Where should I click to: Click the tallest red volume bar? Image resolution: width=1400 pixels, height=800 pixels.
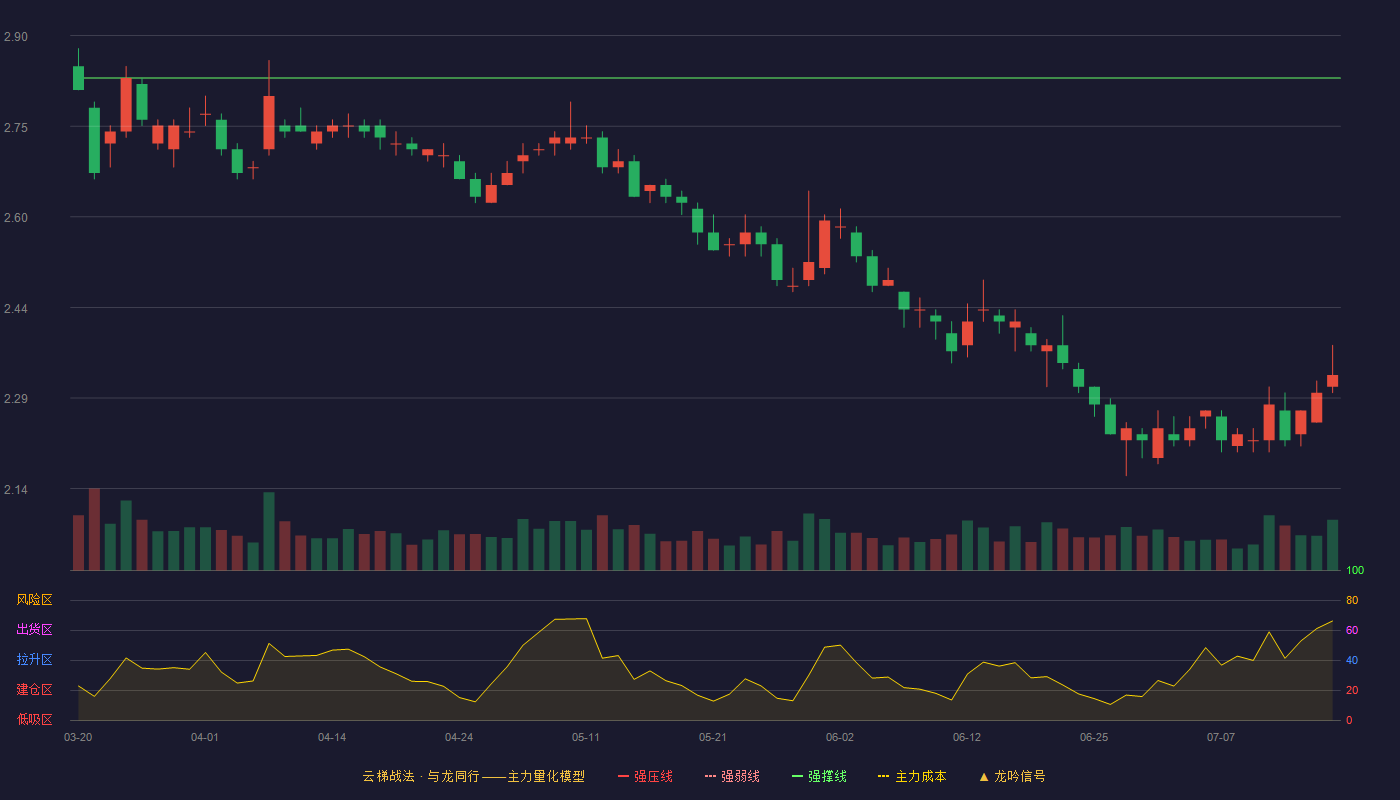click(94, 529)
